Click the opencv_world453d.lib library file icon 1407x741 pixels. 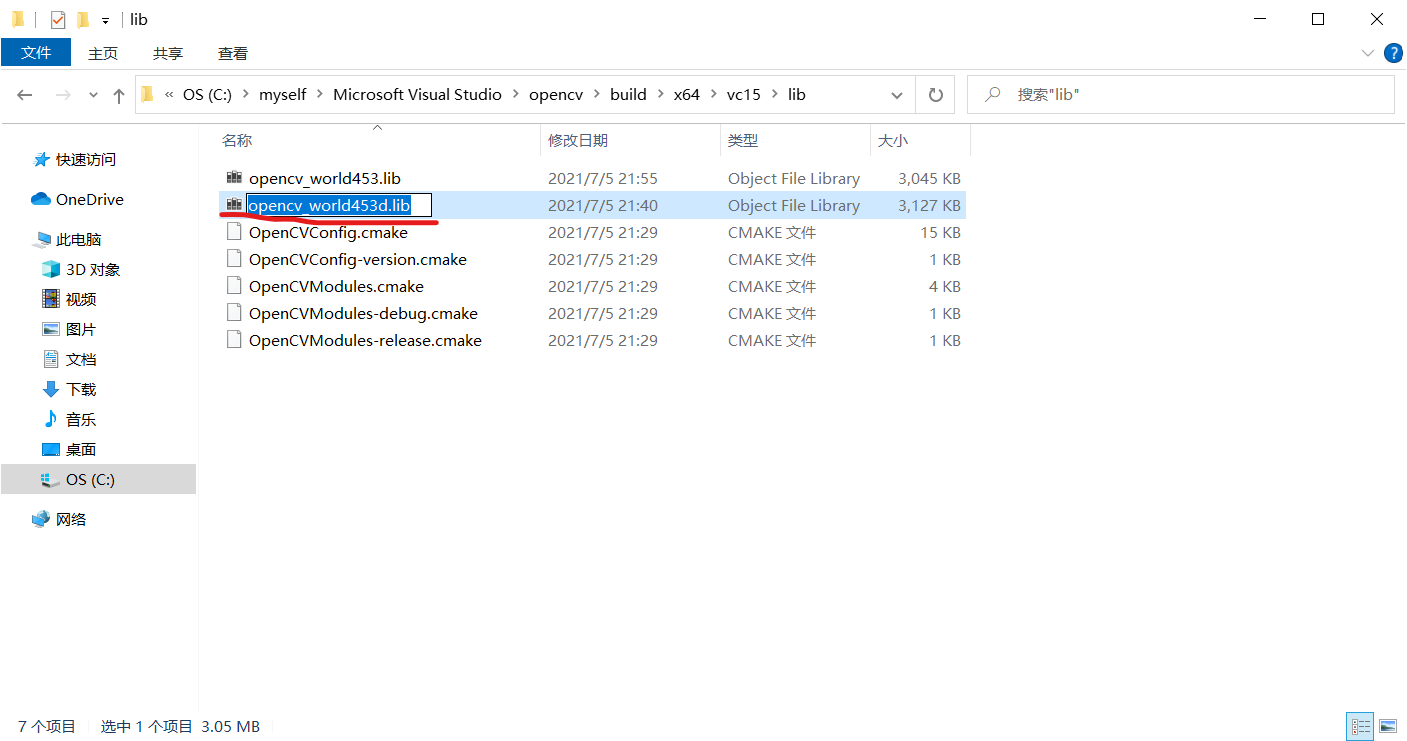point(234,205)
